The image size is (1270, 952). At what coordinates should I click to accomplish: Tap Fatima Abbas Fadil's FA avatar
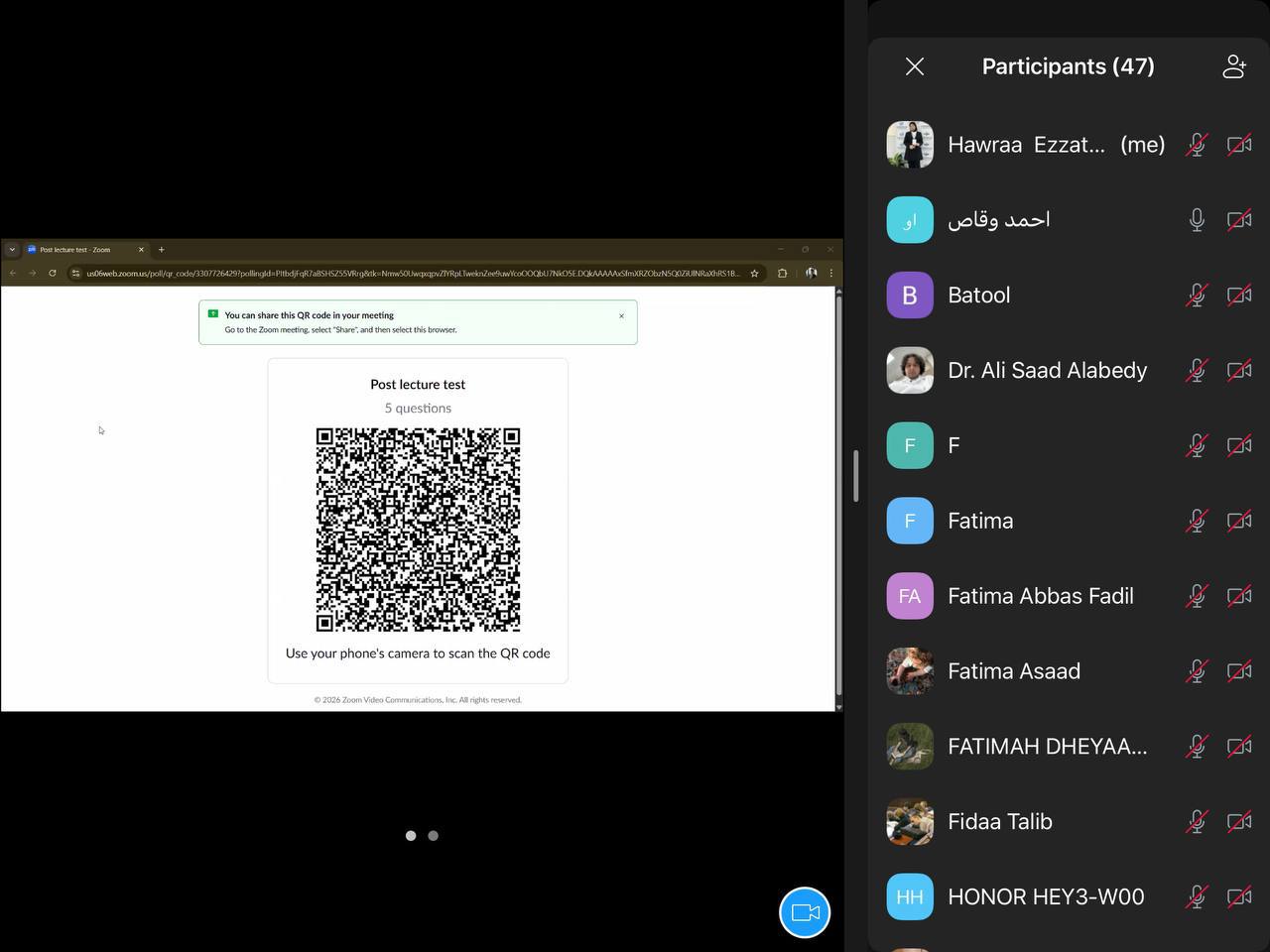(x=910, y=596)
